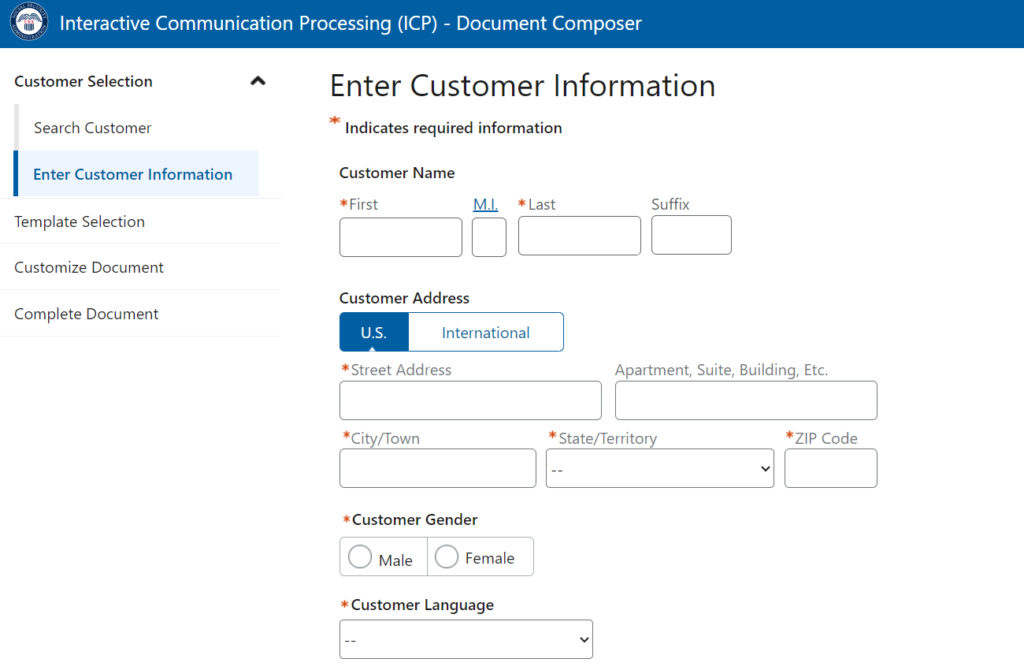Select the Female gender radio button
The width and height of the screenshot is (1024, 670).
[447, 557]
